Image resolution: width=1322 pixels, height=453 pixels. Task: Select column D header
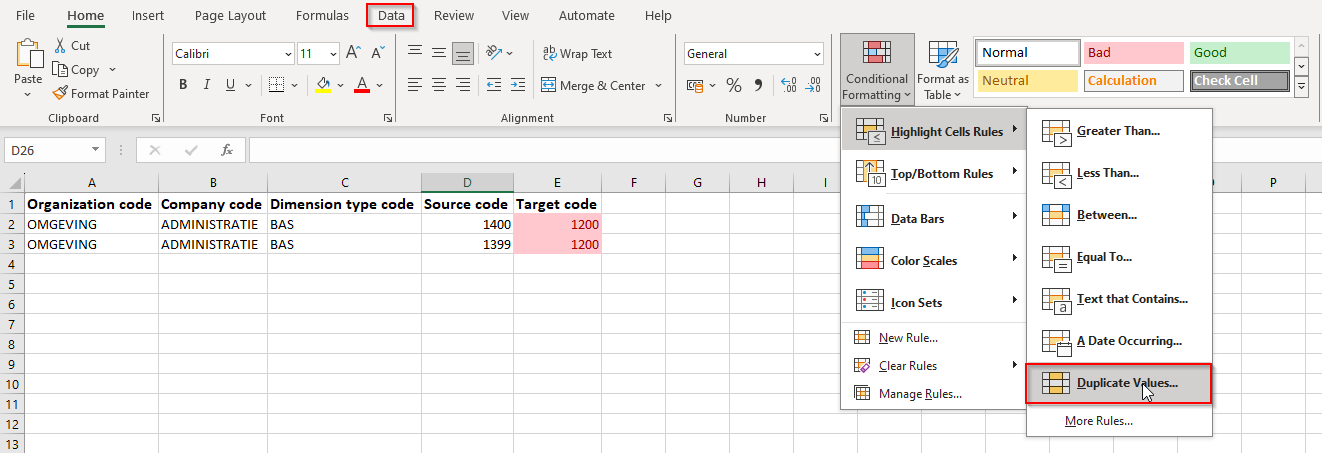click(x=467, y=183)
